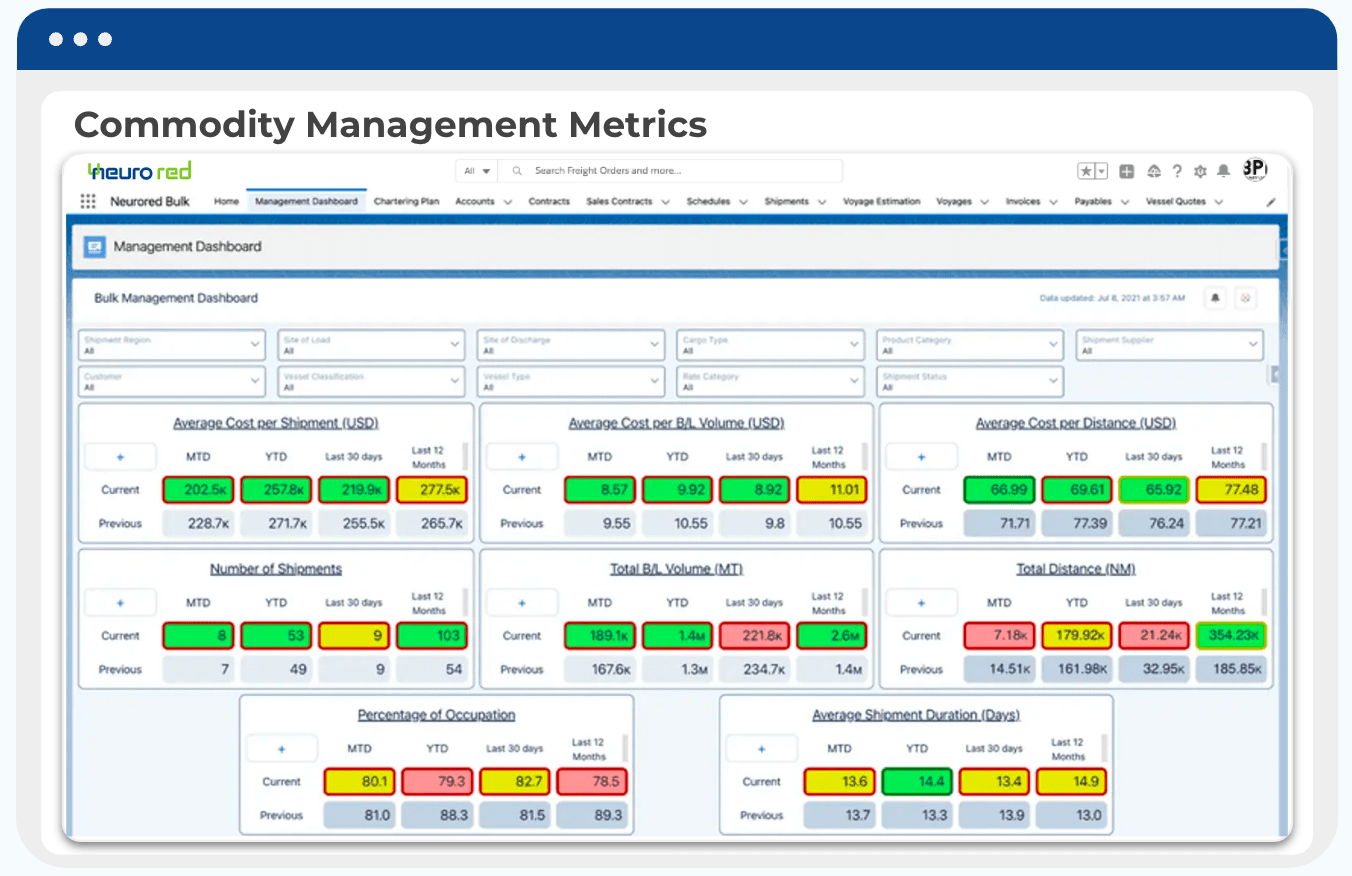Open the Cargo Type filter dropdown
Viewport: 1352px width, 876px height.
point(770,345)
